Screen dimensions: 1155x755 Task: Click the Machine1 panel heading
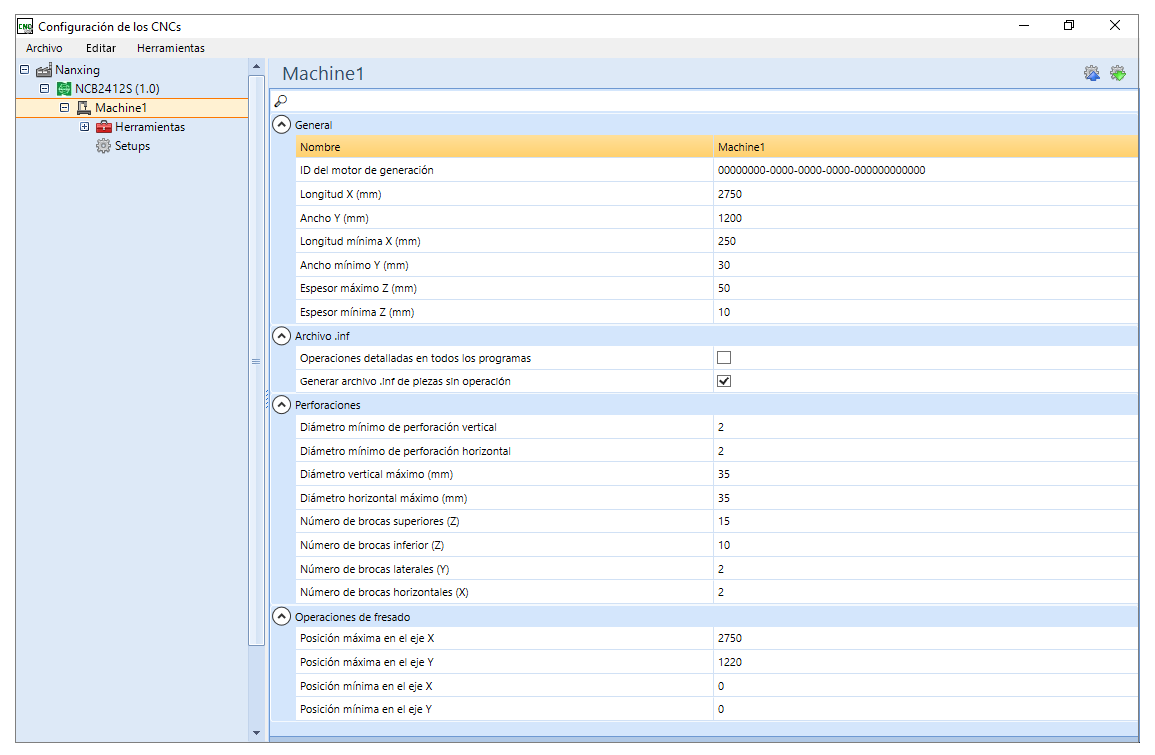[323, 74]
